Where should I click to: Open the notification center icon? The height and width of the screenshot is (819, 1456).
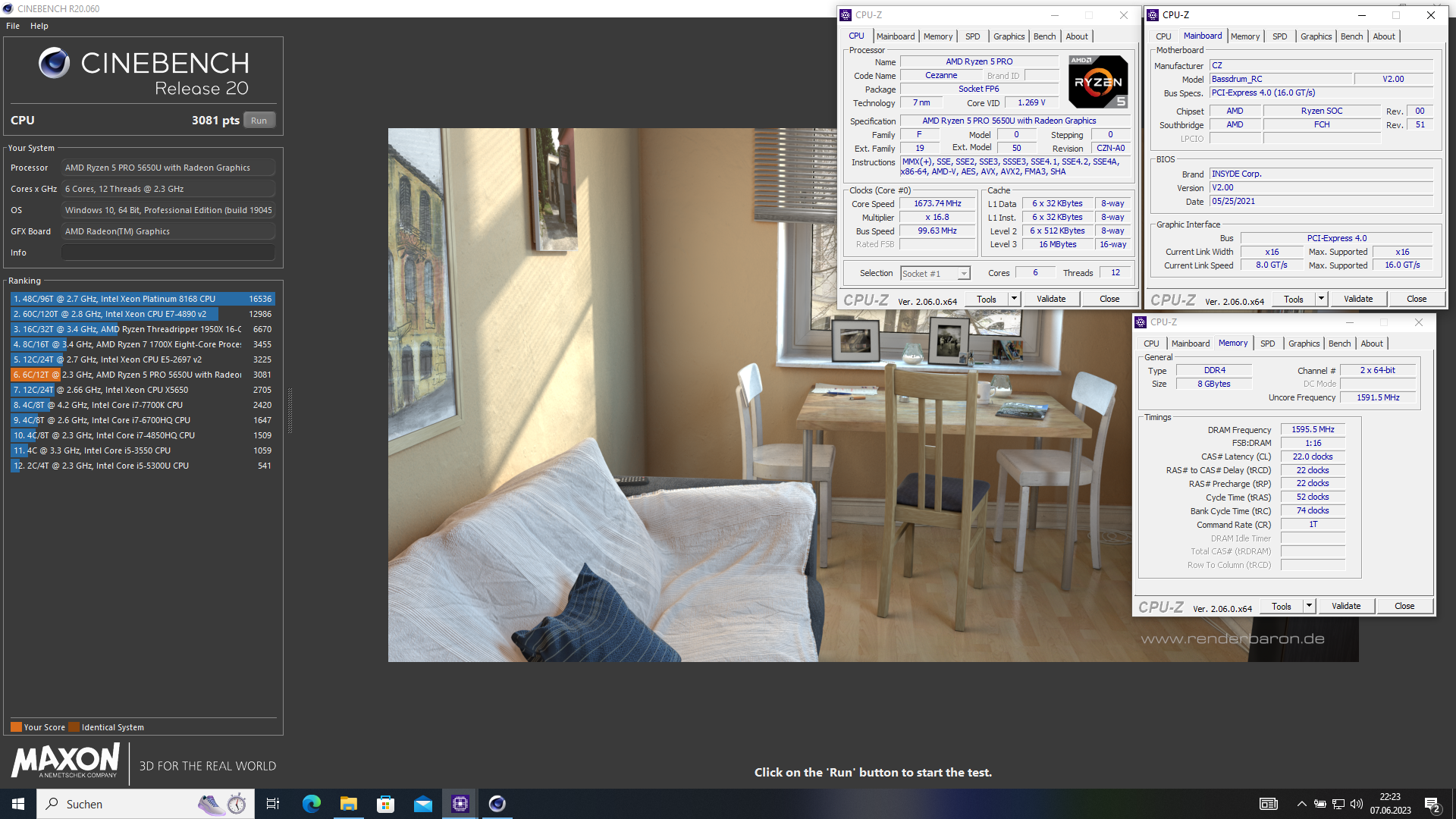point(1432,804)
